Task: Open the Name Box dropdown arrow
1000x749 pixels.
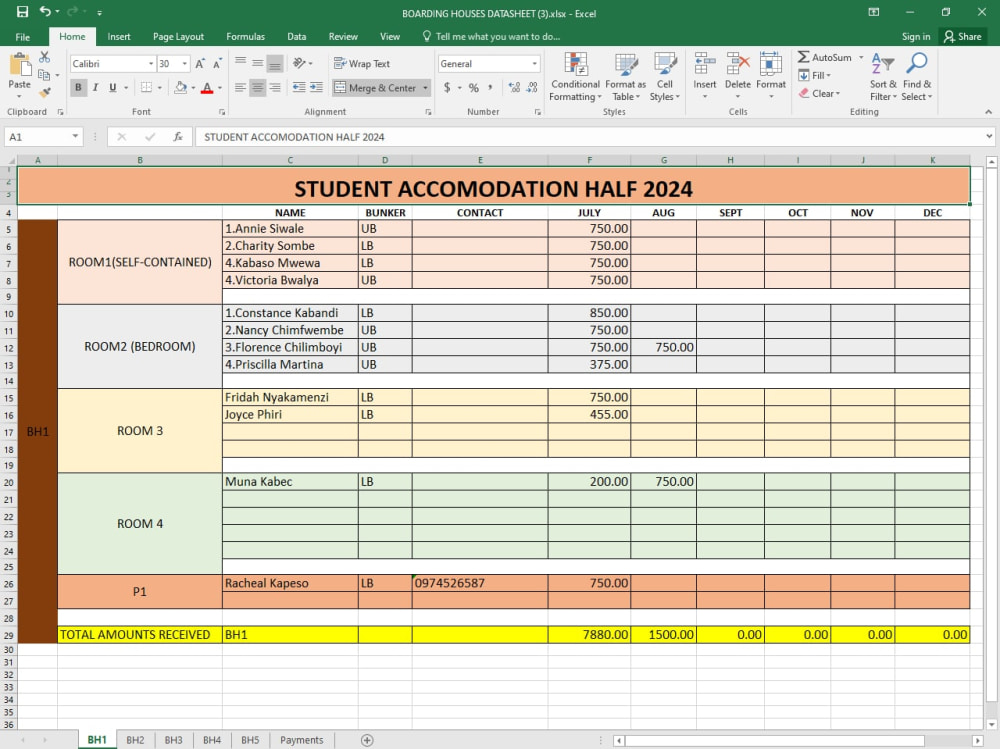Action: tap(75, 137)
